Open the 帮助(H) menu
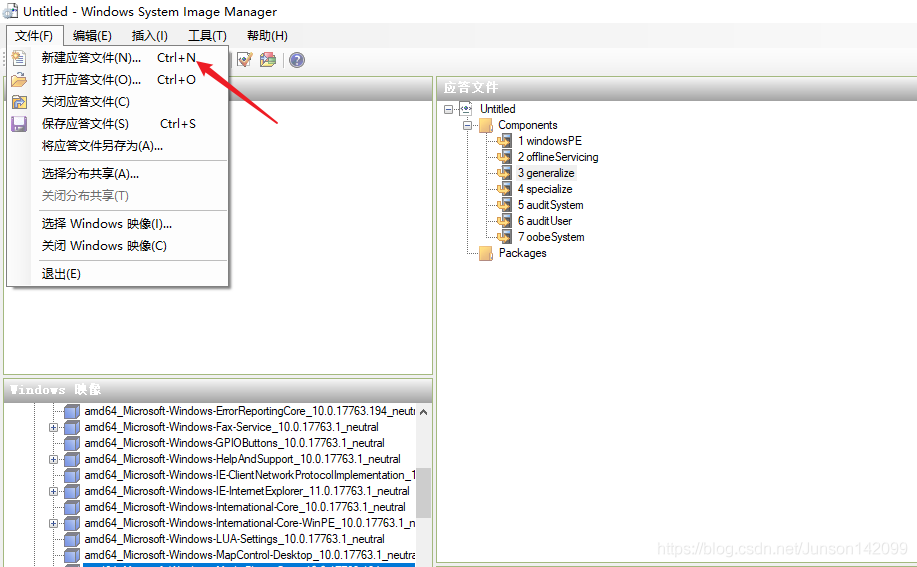Image resolution: width=917 pixels, height=567 pixels. point(267,36)
